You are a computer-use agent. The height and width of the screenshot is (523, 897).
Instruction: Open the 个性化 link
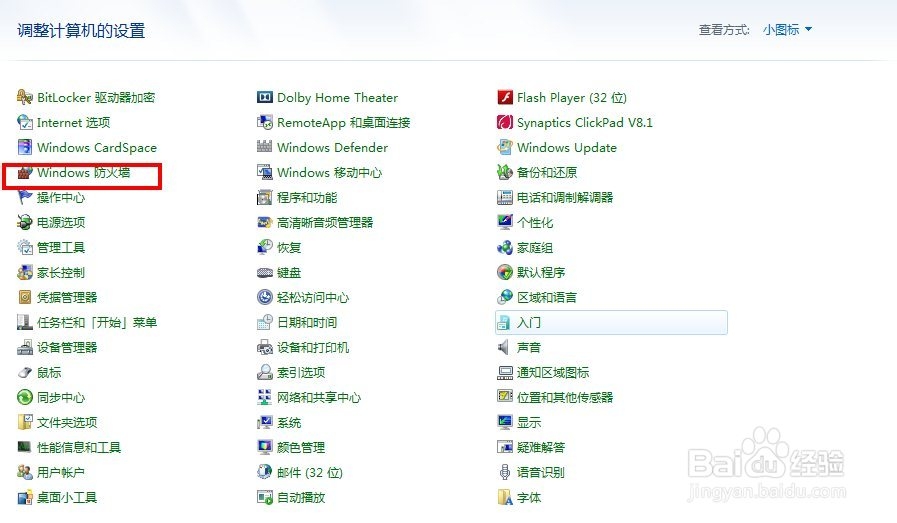pyautogui.click(x=535, y=223)
